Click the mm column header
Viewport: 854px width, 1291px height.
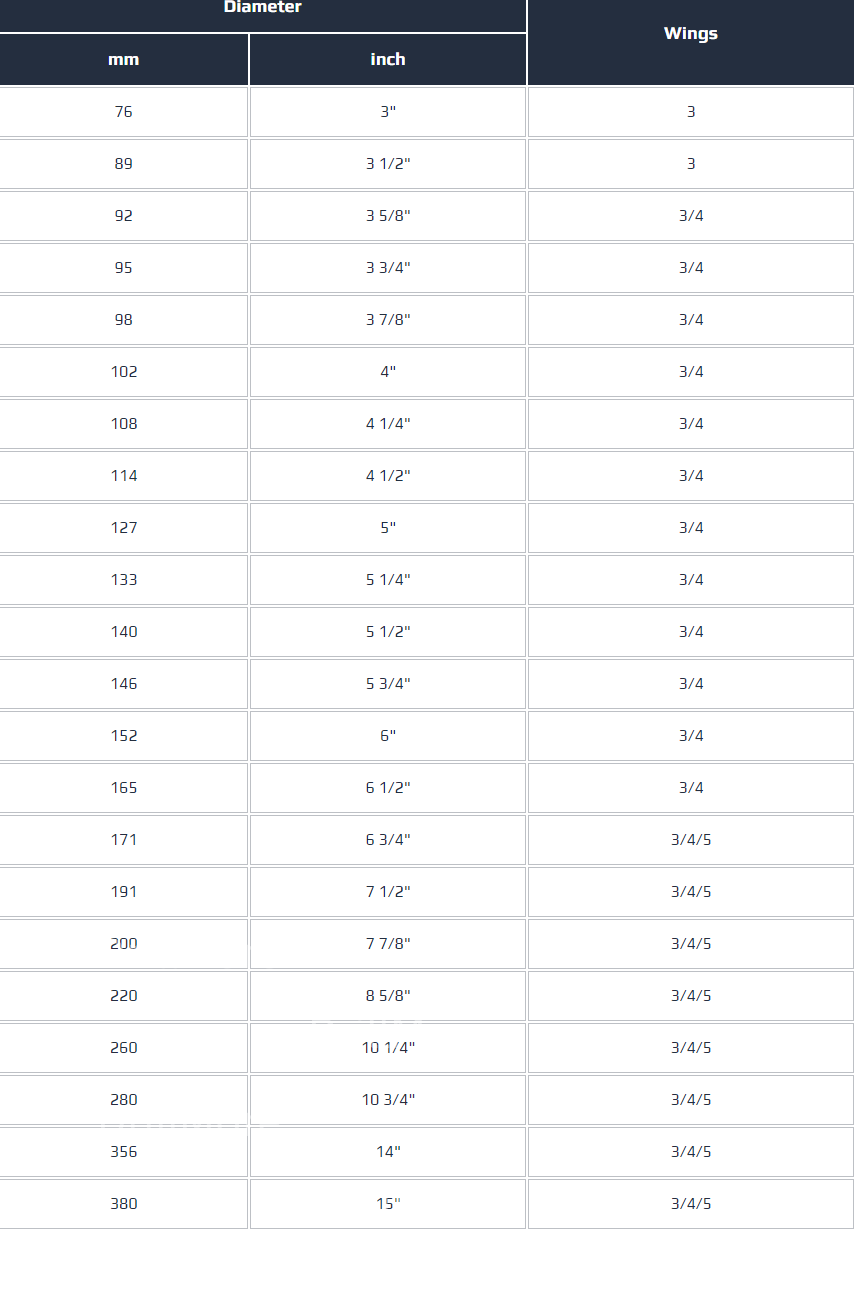(x=123, y=60)
